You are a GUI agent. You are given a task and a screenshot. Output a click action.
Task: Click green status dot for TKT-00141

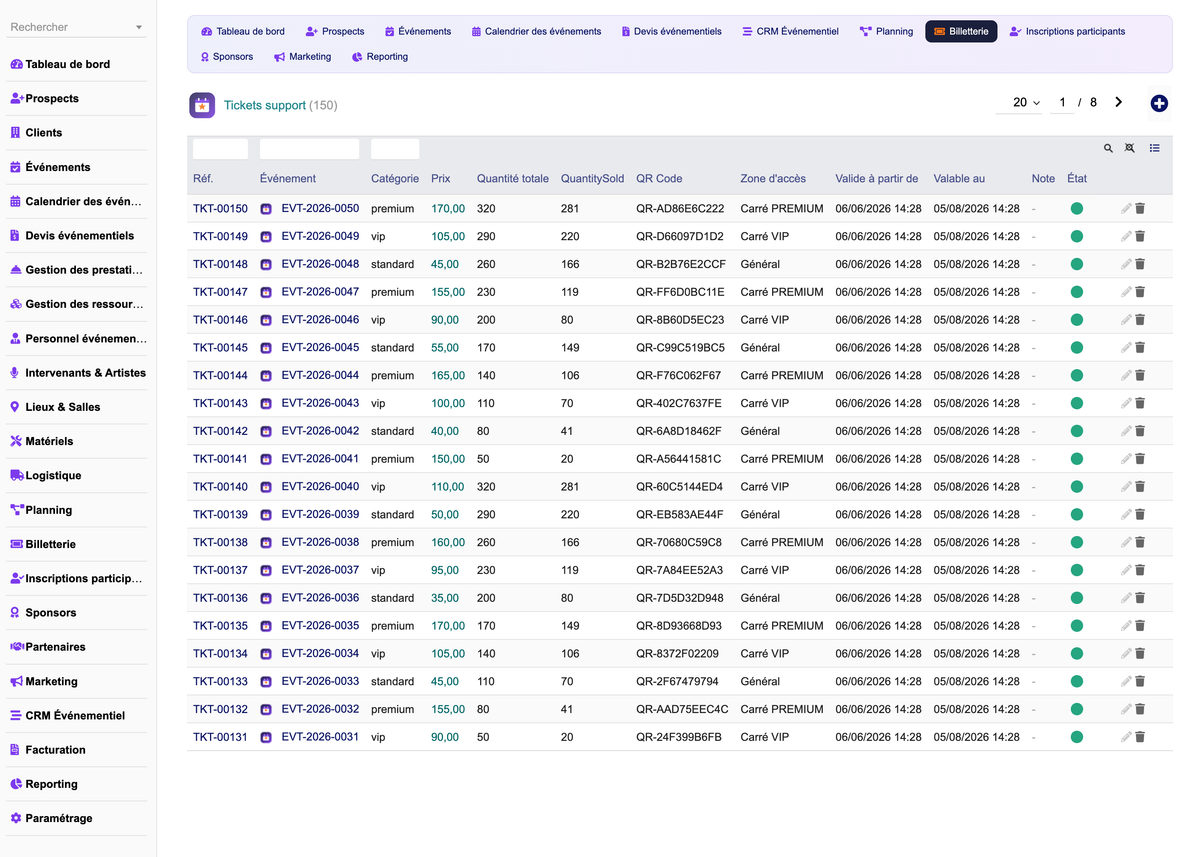(x=1077, y=459)
